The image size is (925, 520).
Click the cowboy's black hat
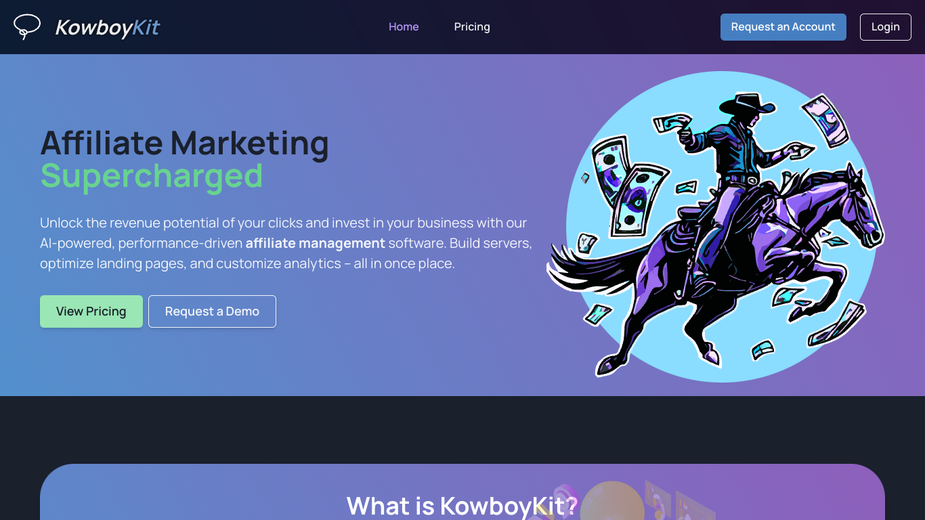[746, 104]
